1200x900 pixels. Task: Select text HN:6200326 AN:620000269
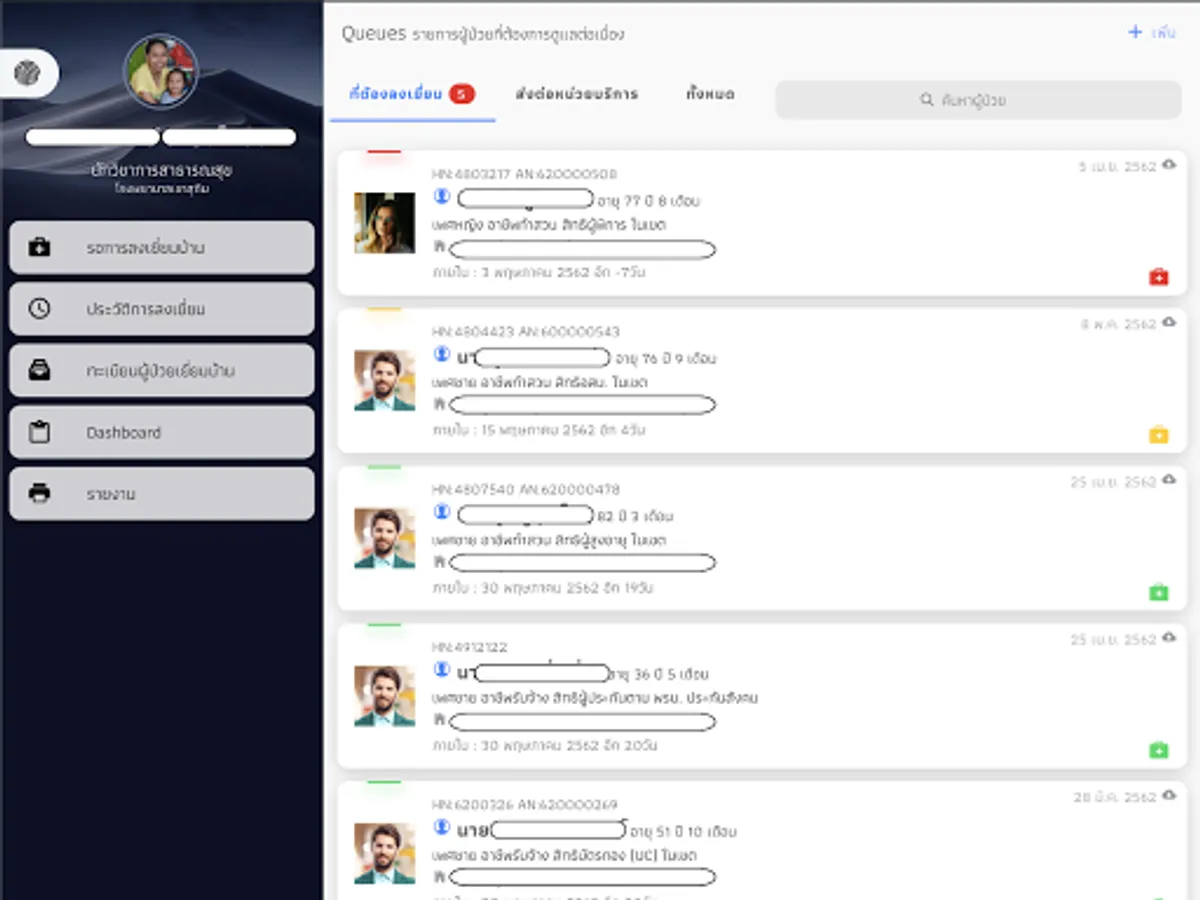pyautogui.click(x=525, y=805)
